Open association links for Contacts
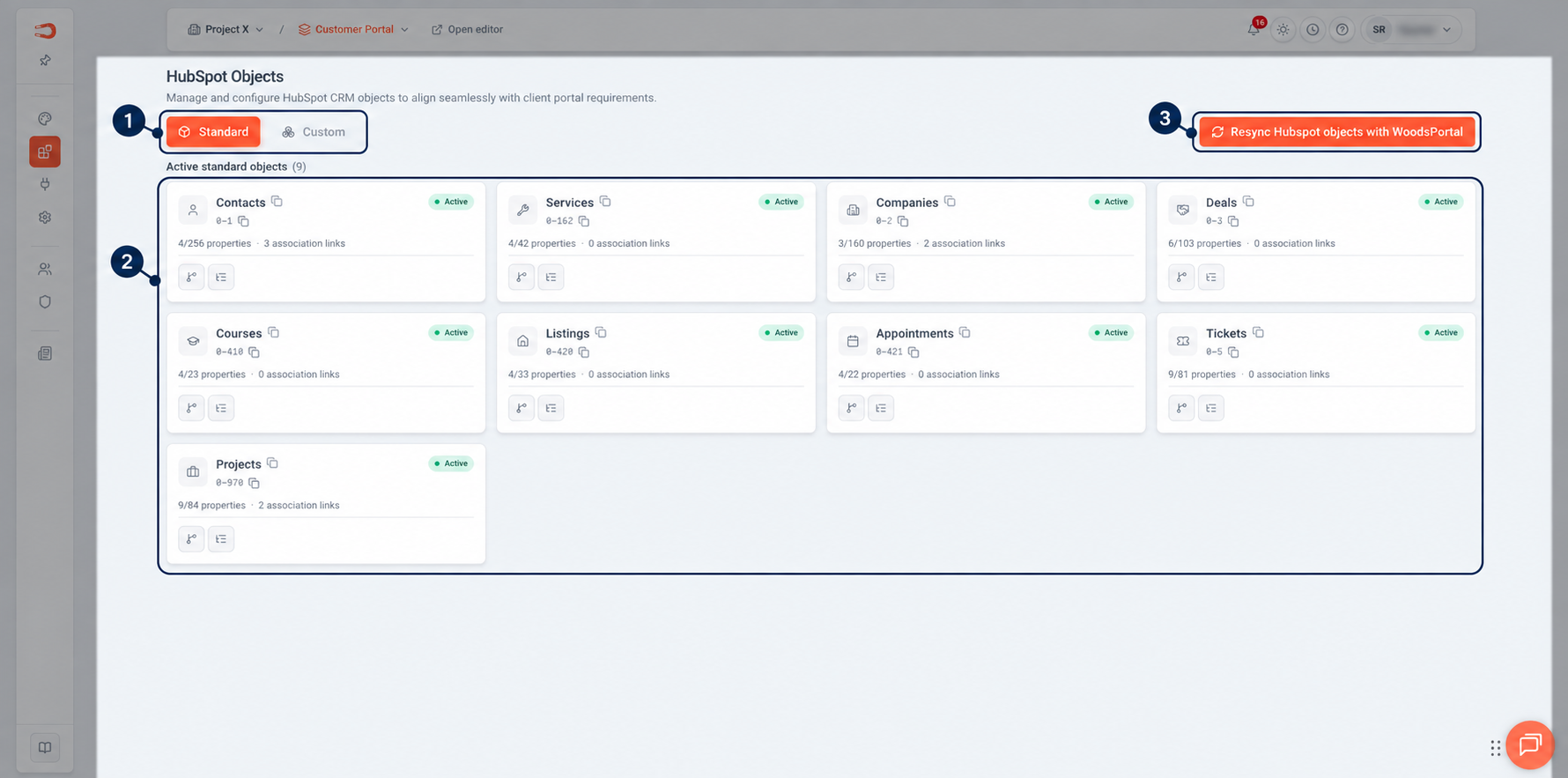1568x778 pixels. coord(191,277)
